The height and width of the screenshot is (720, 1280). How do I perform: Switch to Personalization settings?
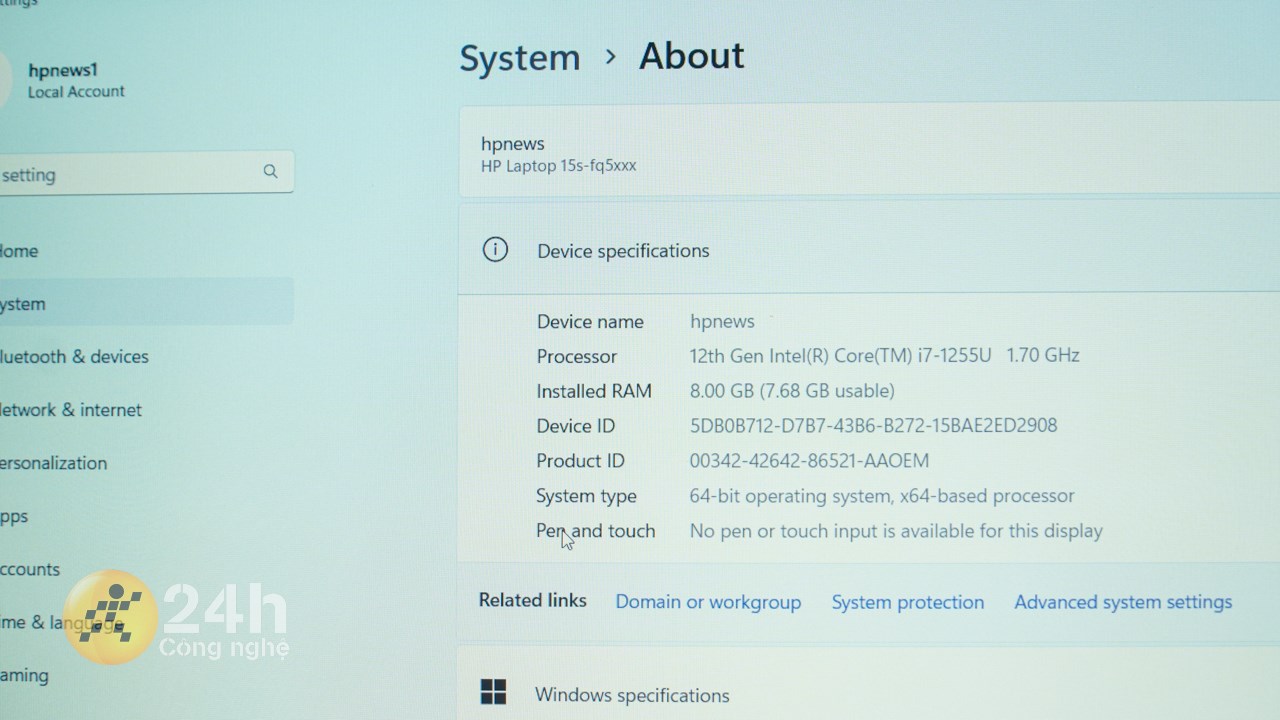(53, 463)
